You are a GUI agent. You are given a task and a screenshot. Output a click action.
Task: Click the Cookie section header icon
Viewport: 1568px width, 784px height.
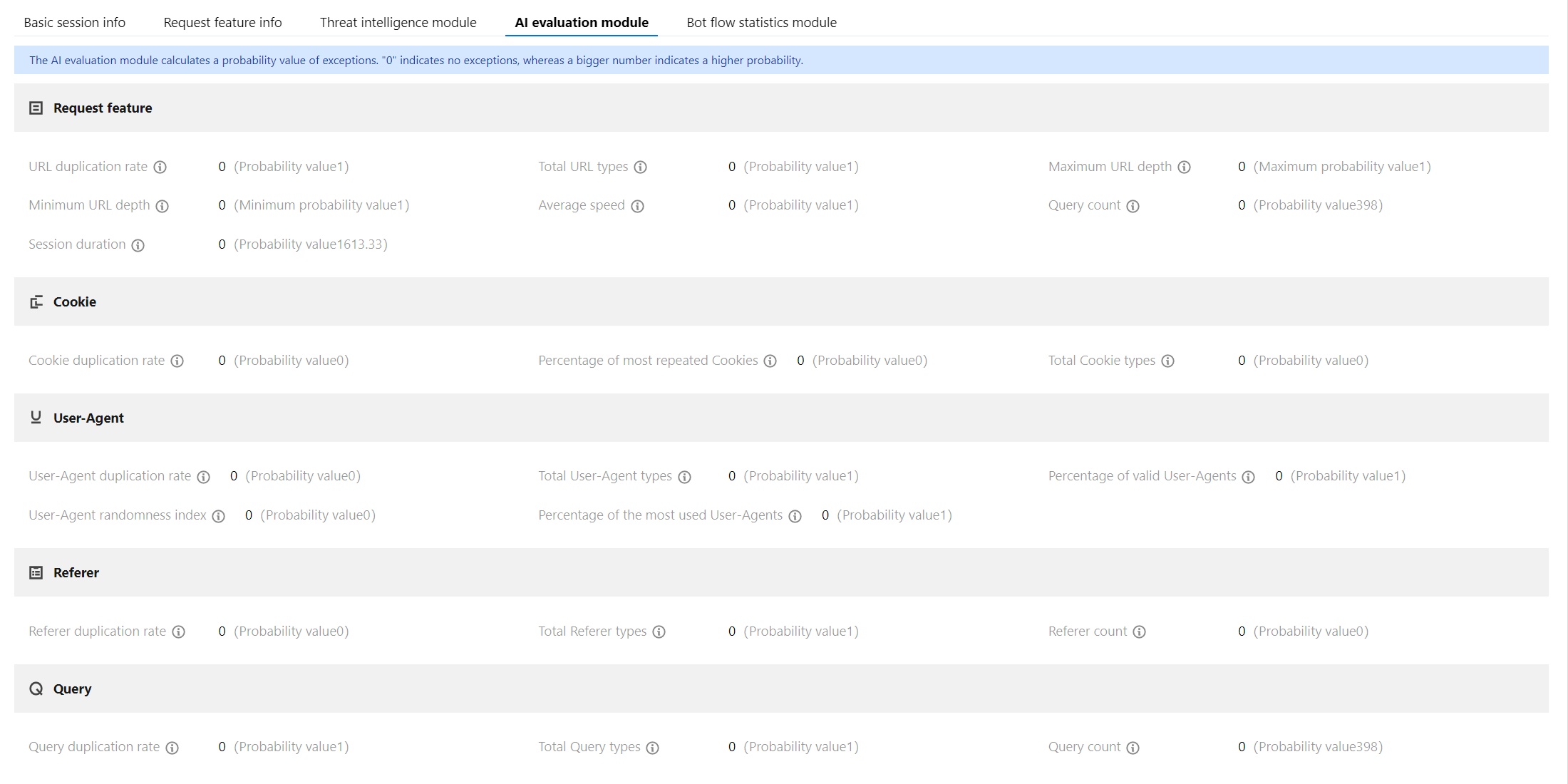pos(36,302)
